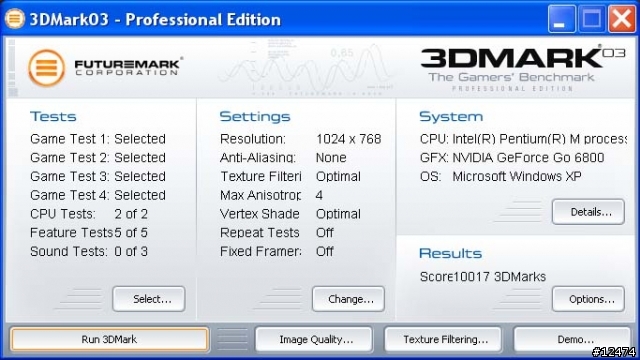Click the 'CPU Tests: 2 of 2' line
The image size is (640, 360).
[89, 214]
